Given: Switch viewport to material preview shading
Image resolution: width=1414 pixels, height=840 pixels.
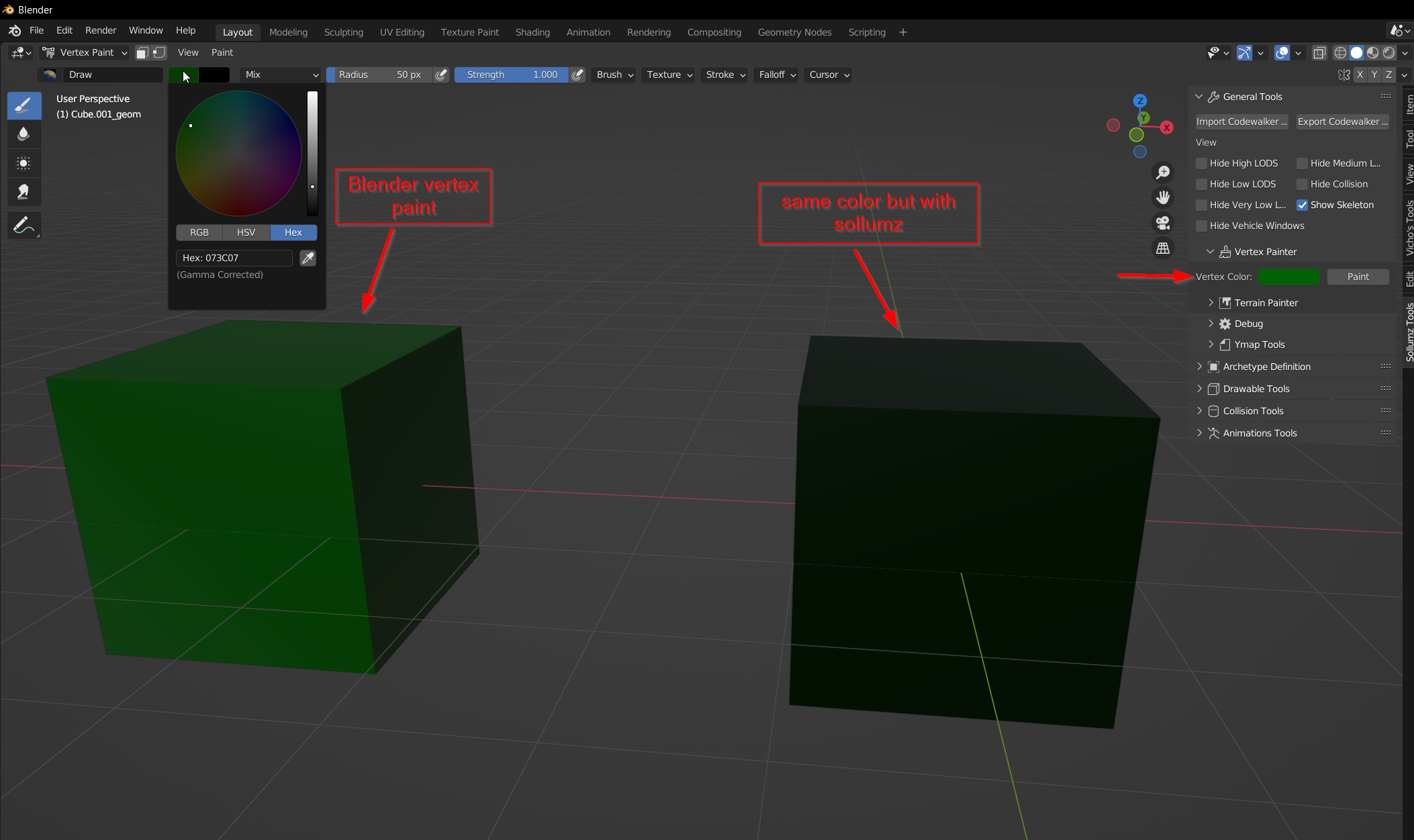Looking at the screenshot, I should point(1373,52).
